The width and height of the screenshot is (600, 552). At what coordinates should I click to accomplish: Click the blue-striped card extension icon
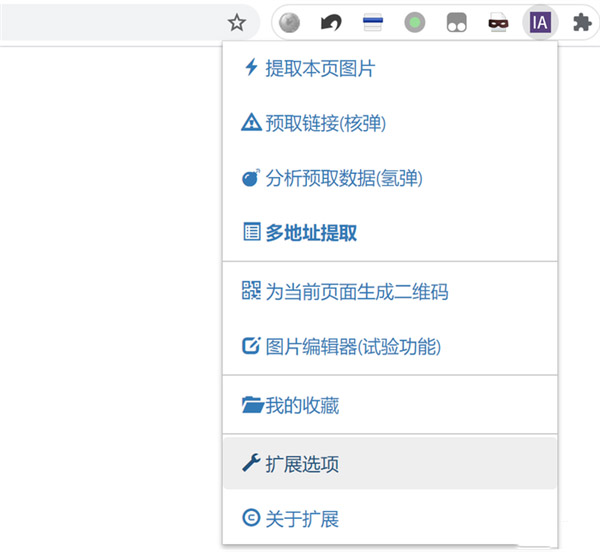coord(373,22)
